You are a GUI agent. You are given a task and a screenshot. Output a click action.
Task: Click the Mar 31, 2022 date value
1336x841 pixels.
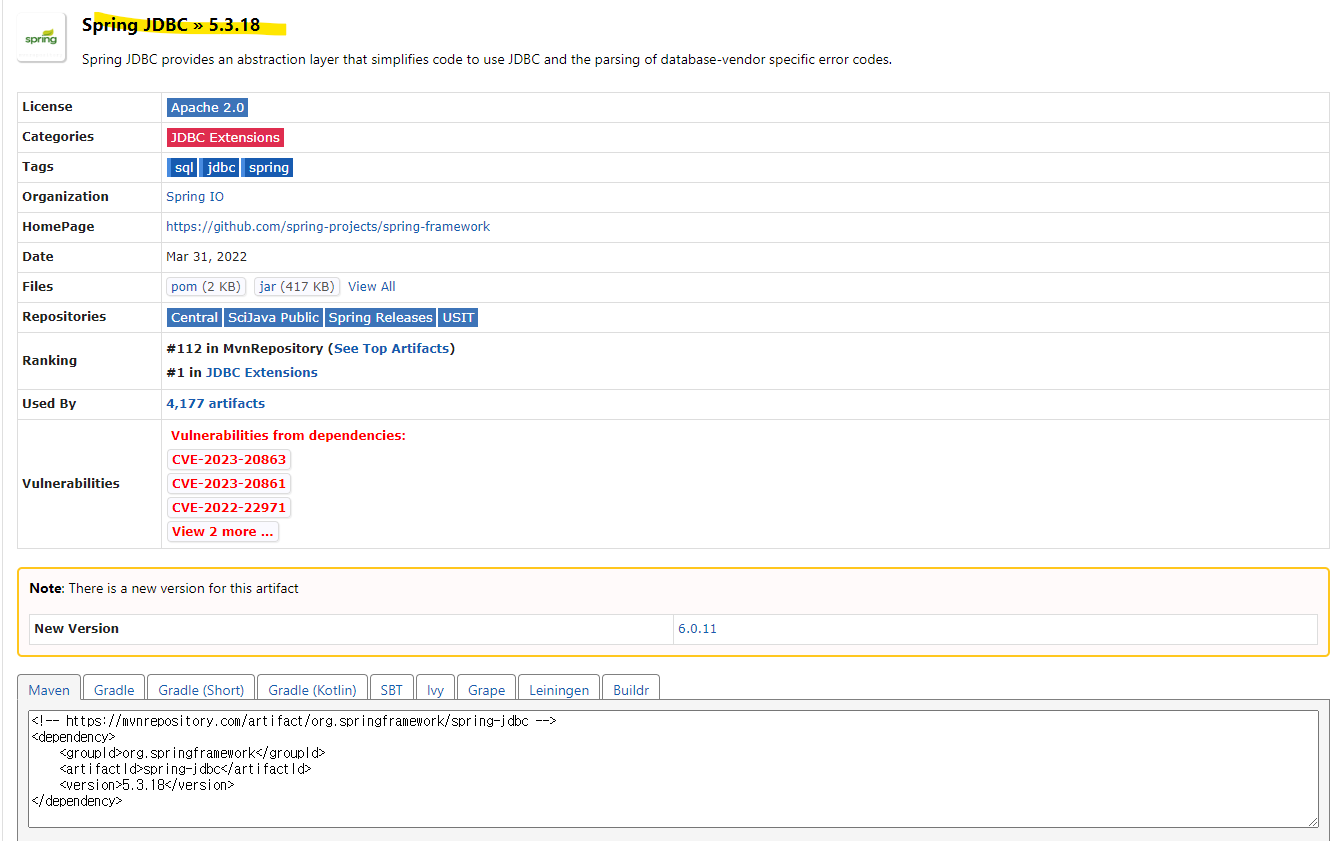tap(206, 257)
